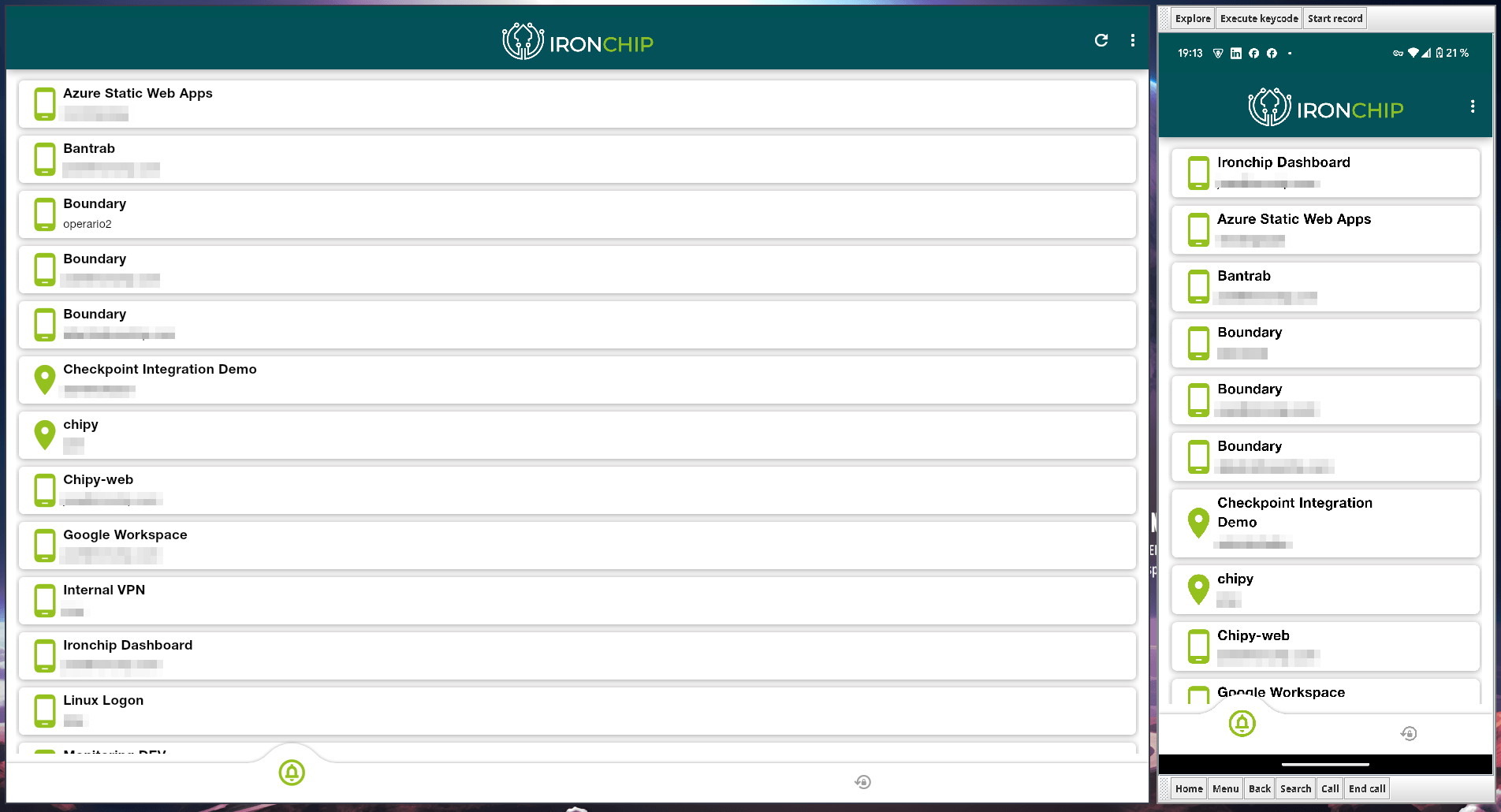This screenshot has height=812, width=1501.
Task: Open Azure Static Web Apps card in emulator
Action: pos(1325,230)
